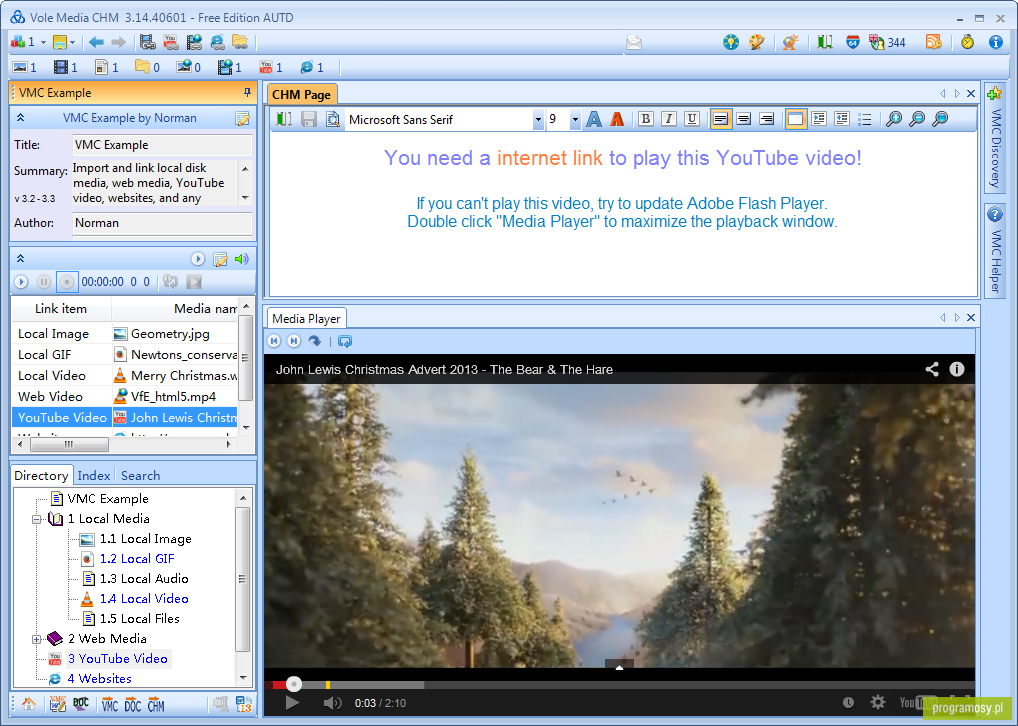Open 1.4 Local Video tree item
The image size is (1018, 726).
[144, 599]
